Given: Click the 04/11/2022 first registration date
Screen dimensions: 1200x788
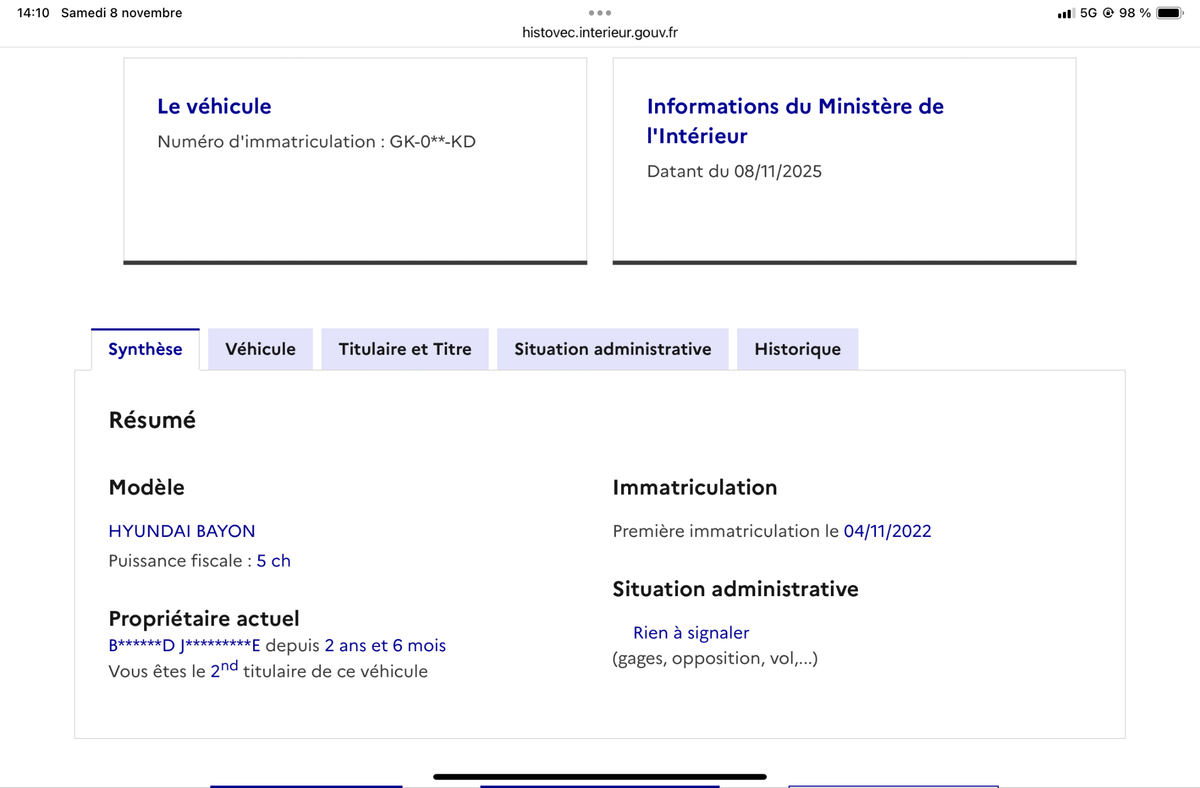Looking at the screenshot, I should (x=887, y=531).
